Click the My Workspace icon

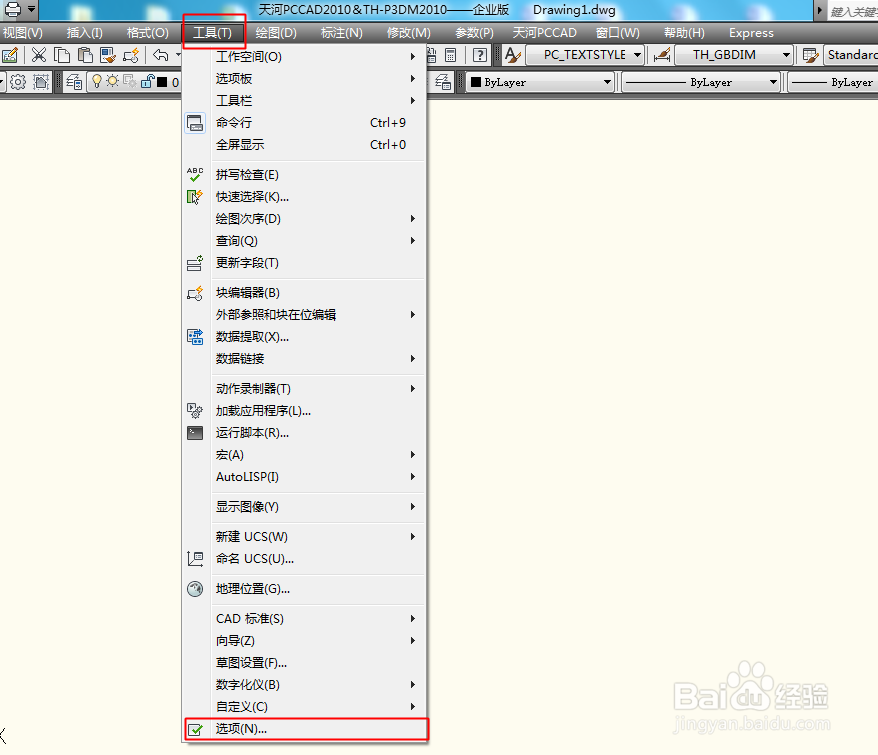(x=41, y=82)
